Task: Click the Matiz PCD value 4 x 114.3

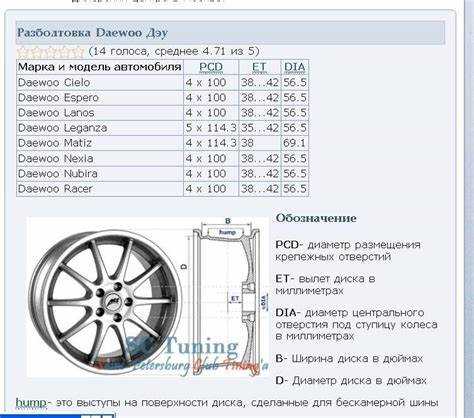Action: pyautogui.click(x=211, y=143)
